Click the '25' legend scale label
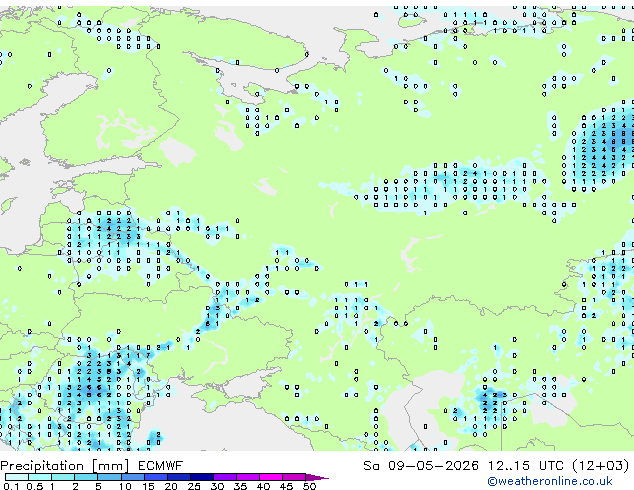The height and width of the screenshot is (490, 634). [194, 486]
